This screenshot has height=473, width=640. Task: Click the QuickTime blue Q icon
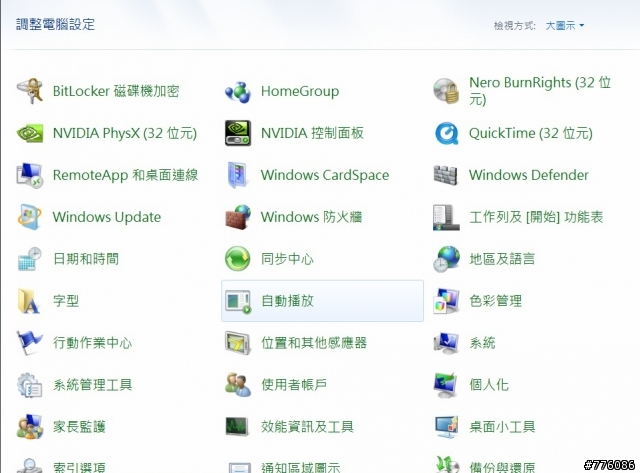(x=446, y=133)
